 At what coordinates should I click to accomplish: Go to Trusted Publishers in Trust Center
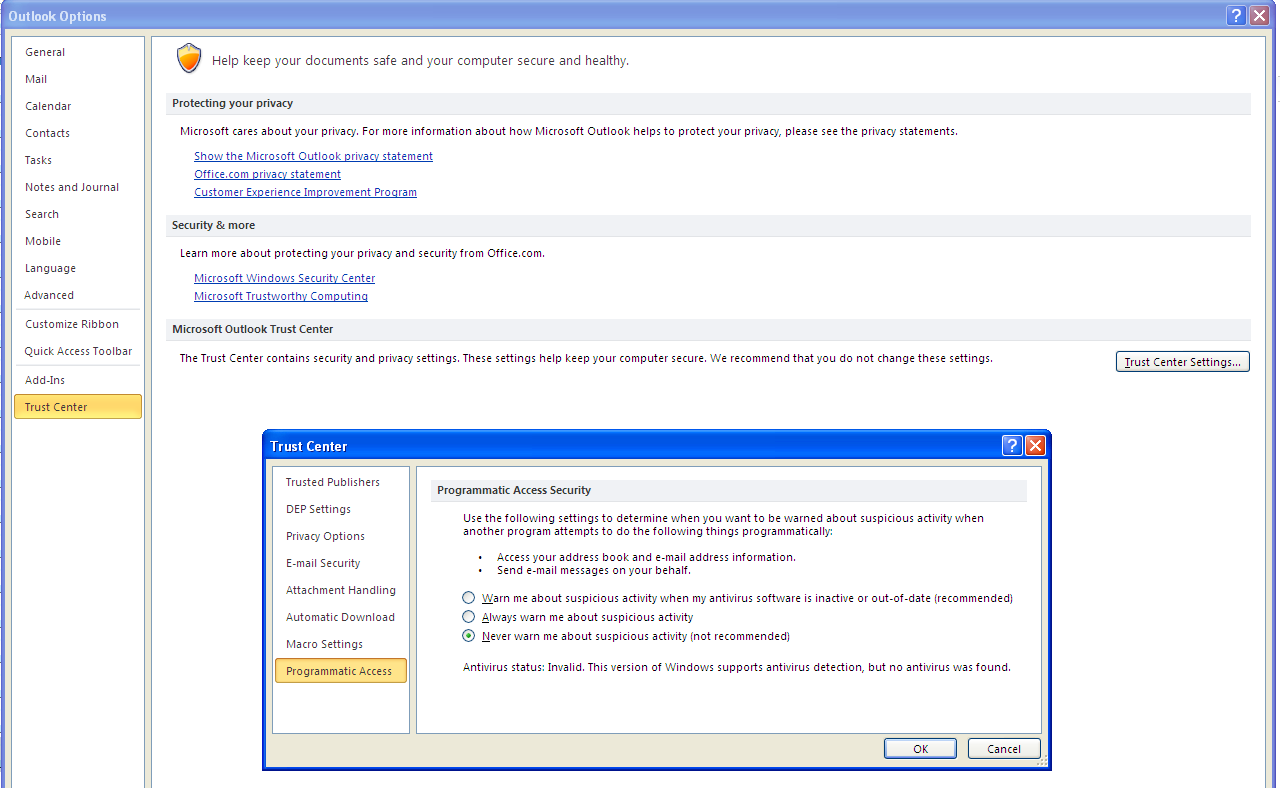[x=340, y=482]
